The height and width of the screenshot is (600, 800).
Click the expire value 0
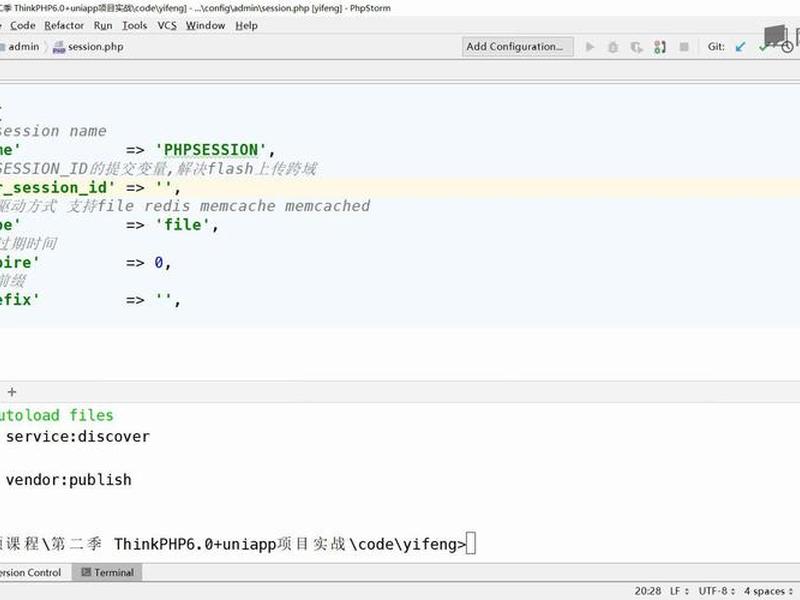[159, 263]
